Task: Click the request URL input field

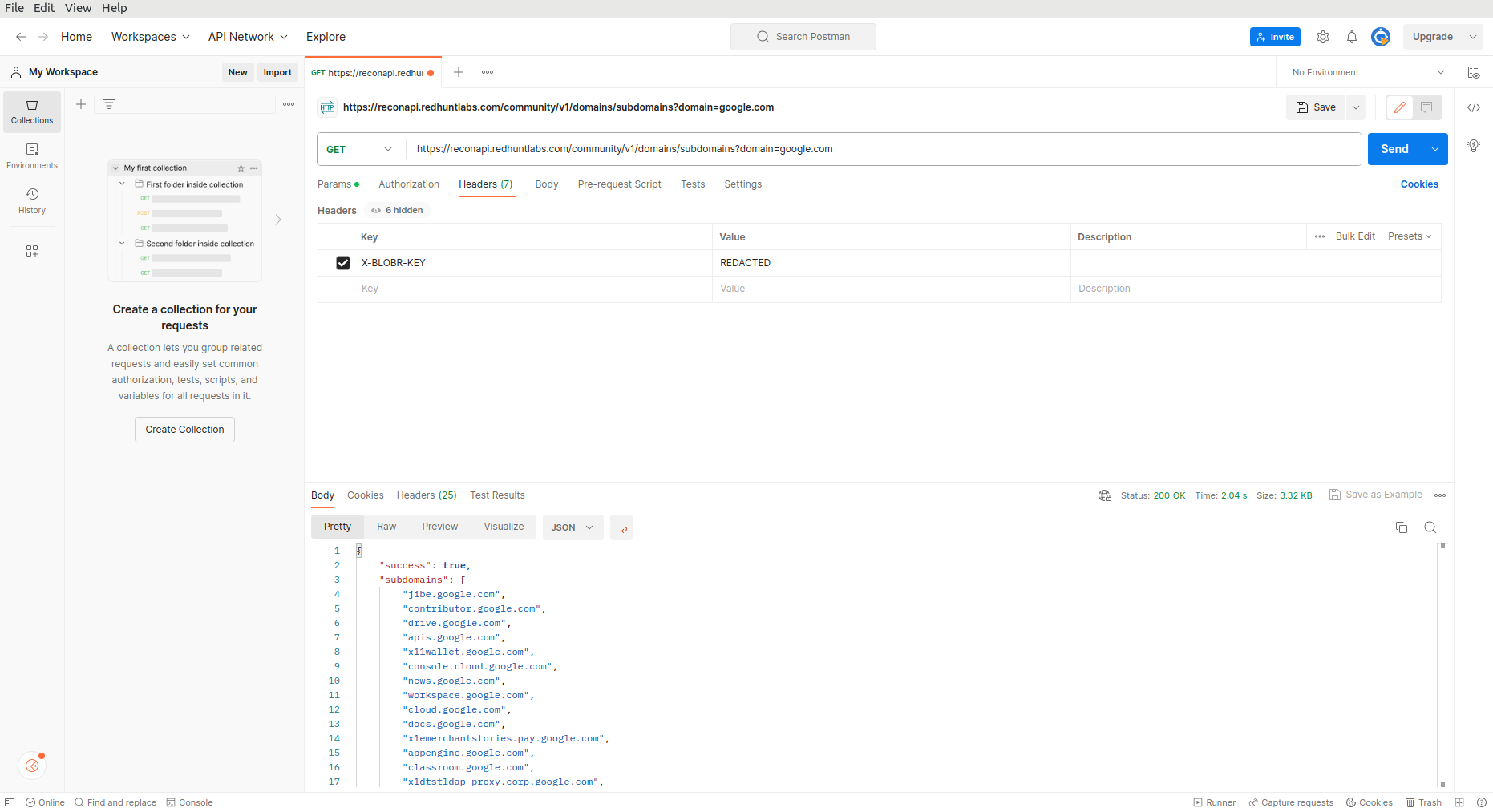Action: click(882, 149)
